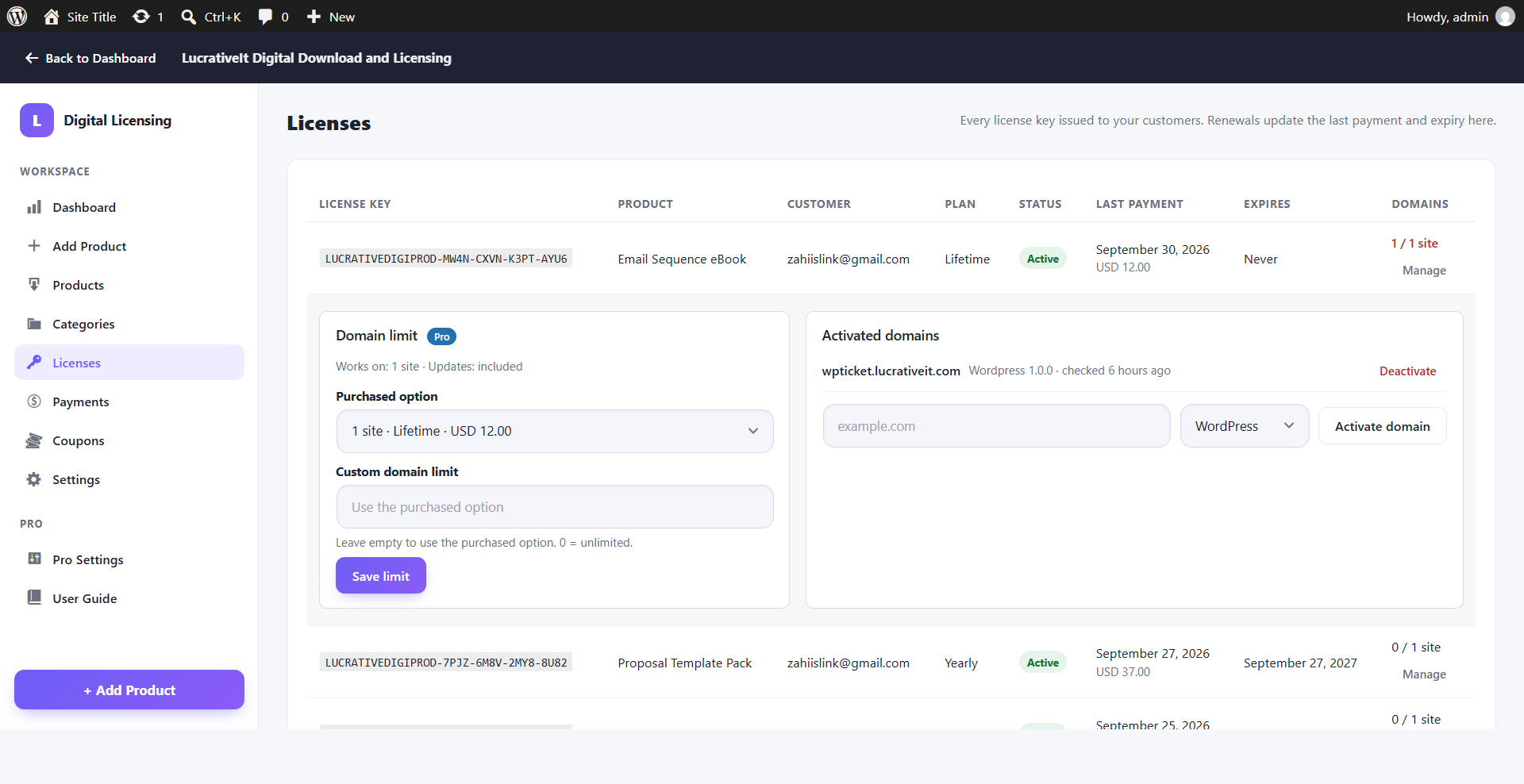Open the WordPress platform dropdown
Viewport: 1524px width, 784px height.
pyautogui.click(x=1245, y=426)
